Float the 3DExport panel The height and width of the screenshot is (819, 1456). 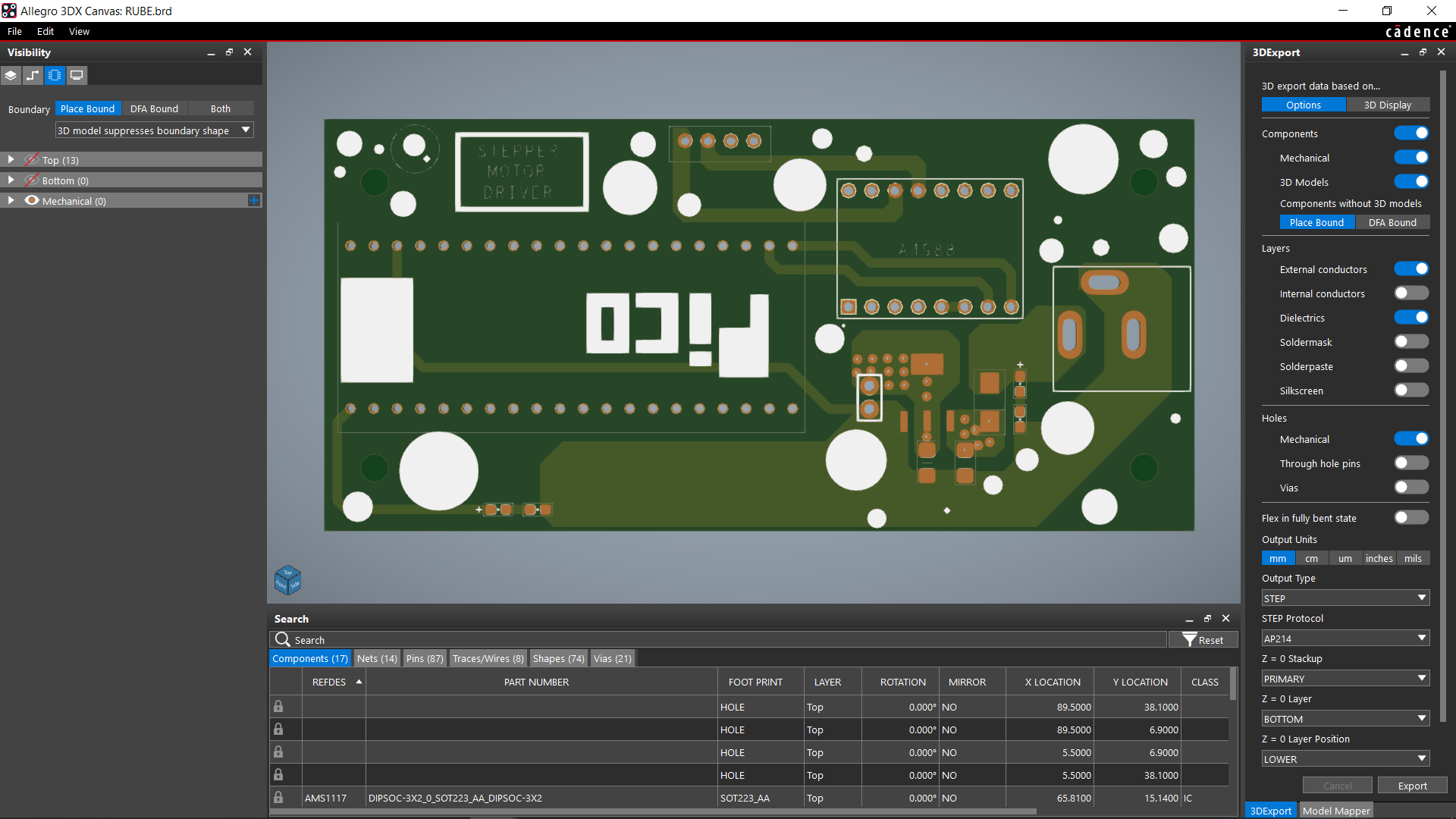click(x=1423, y=52)
